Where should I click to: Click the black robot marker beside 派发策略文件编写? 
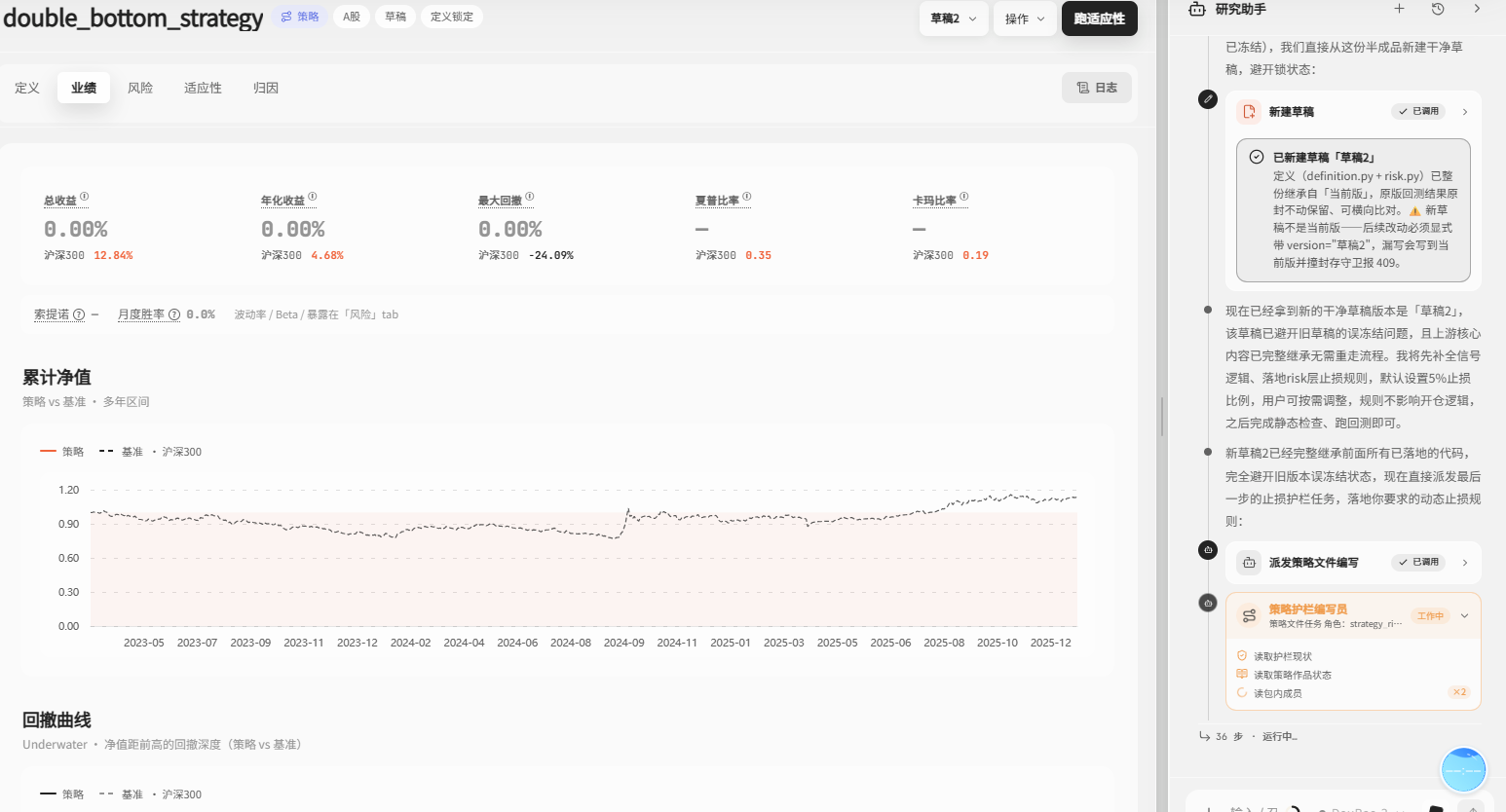tap(1208, 550)
